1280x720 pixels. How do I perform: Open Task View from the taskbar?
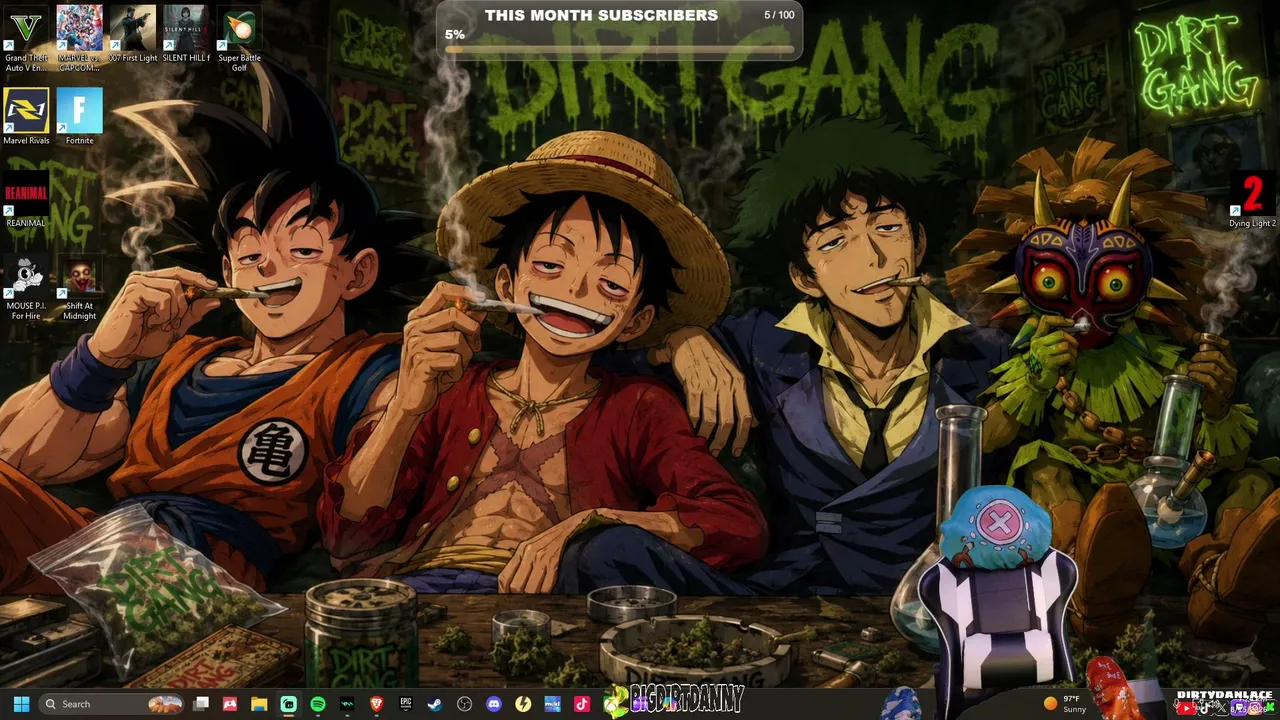tap(201, 704)
